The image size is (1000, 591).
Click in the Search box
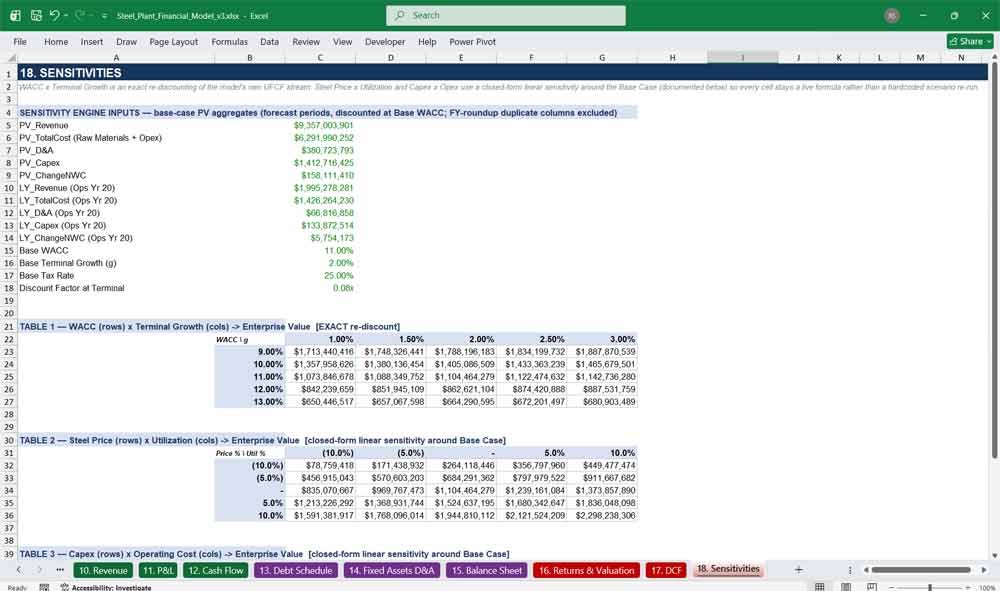point(506,15)
